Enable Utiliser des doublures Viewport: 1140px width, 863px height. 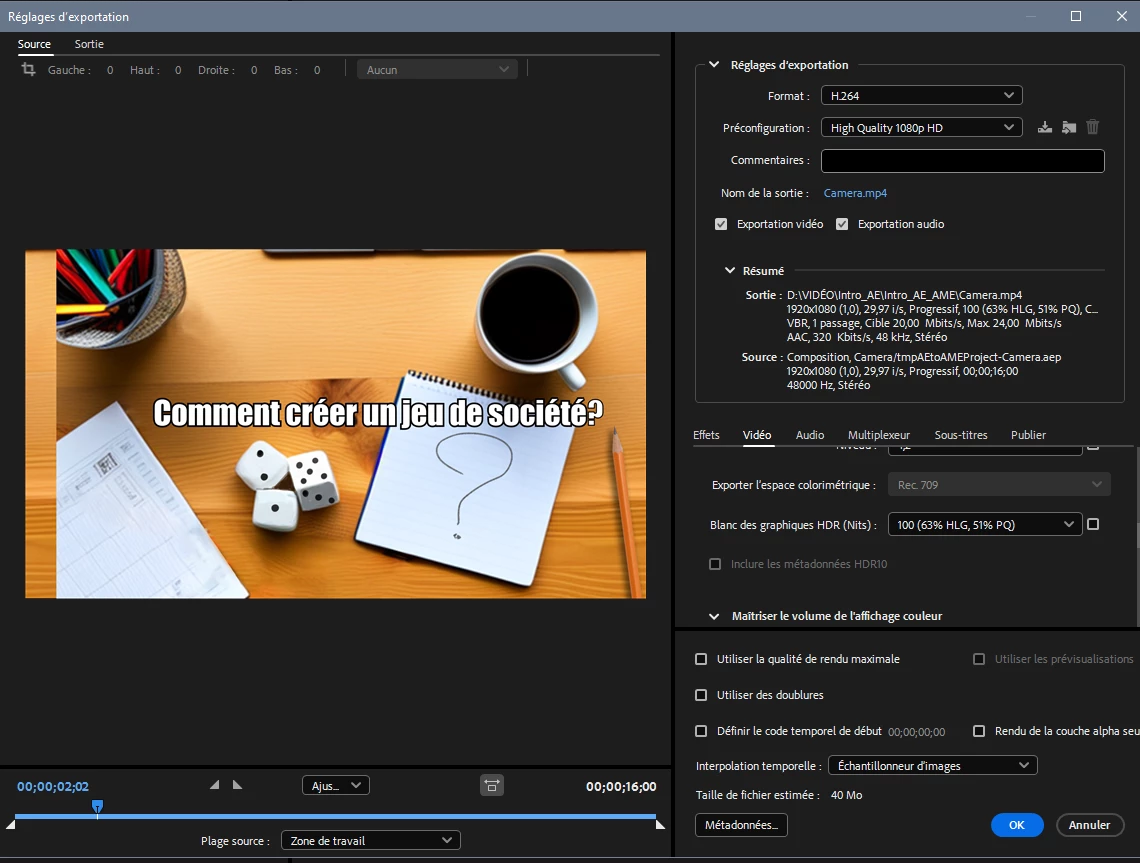click(x=701, y=695)
